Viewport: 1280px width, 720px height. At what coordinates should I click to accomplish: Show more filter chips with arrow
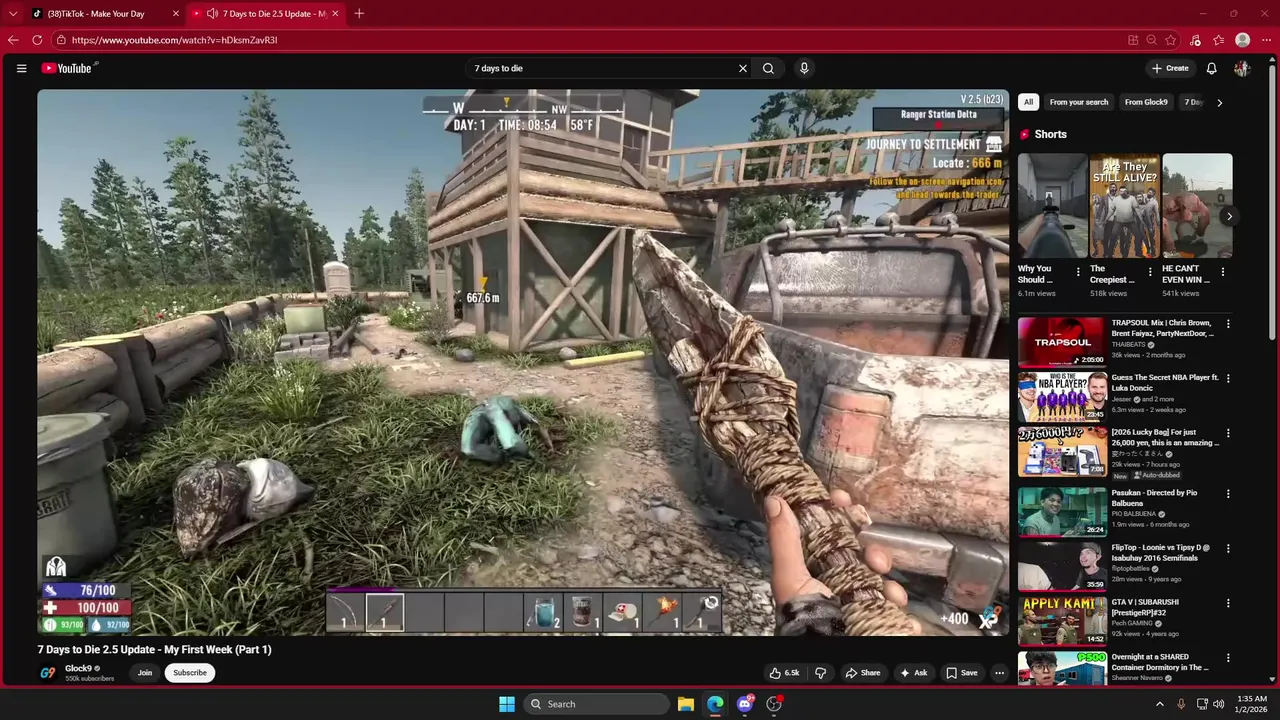click(x=1219, y=102)
